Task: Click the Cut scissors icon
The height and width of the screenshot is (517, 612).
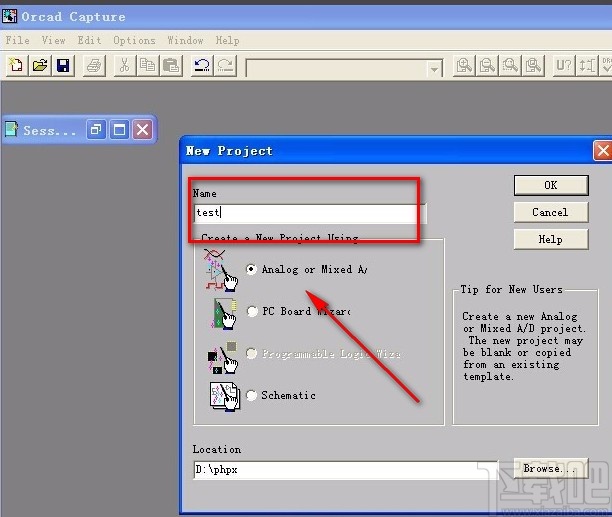Action: [125, 65]
